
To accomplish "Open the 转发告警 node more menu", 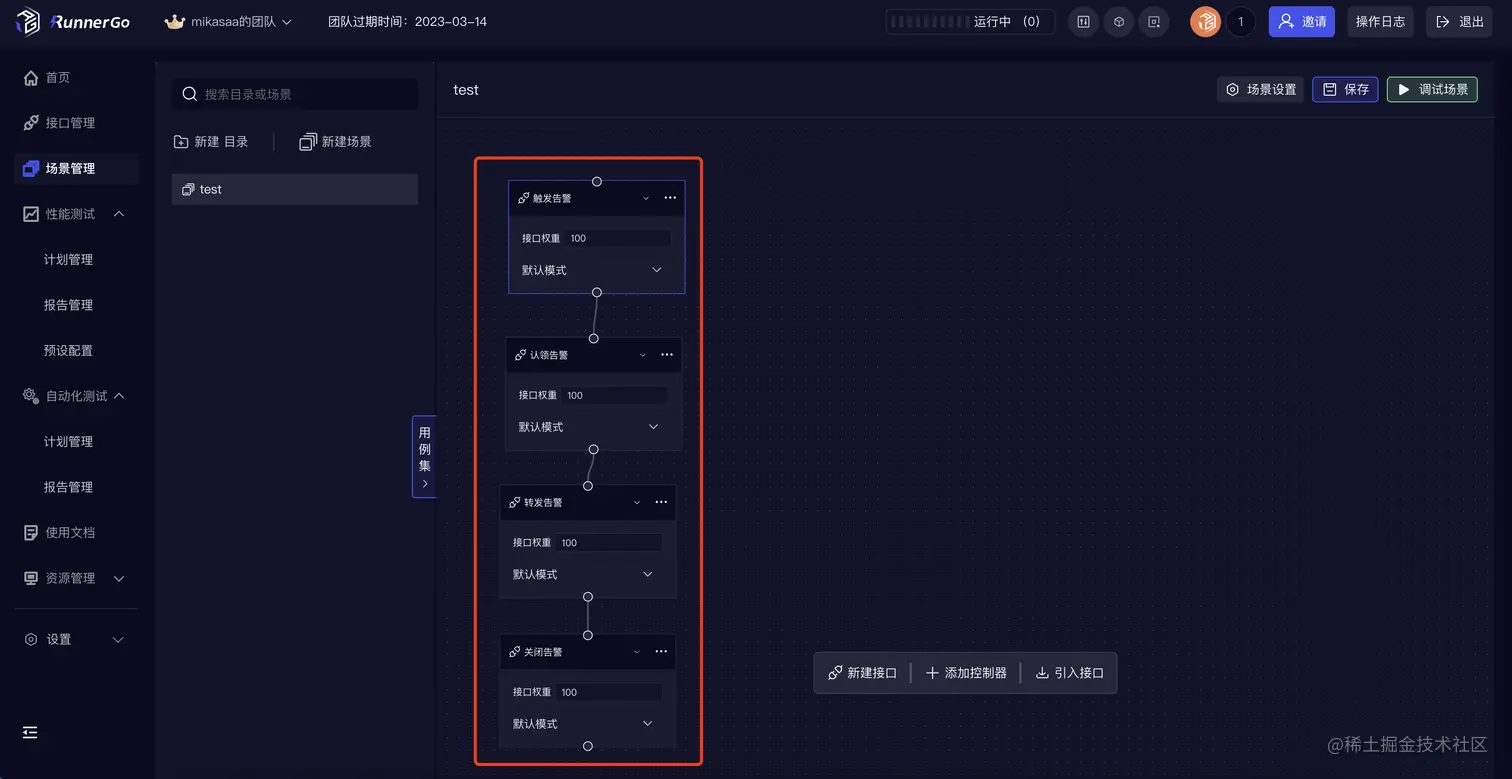I will point(661,502).
